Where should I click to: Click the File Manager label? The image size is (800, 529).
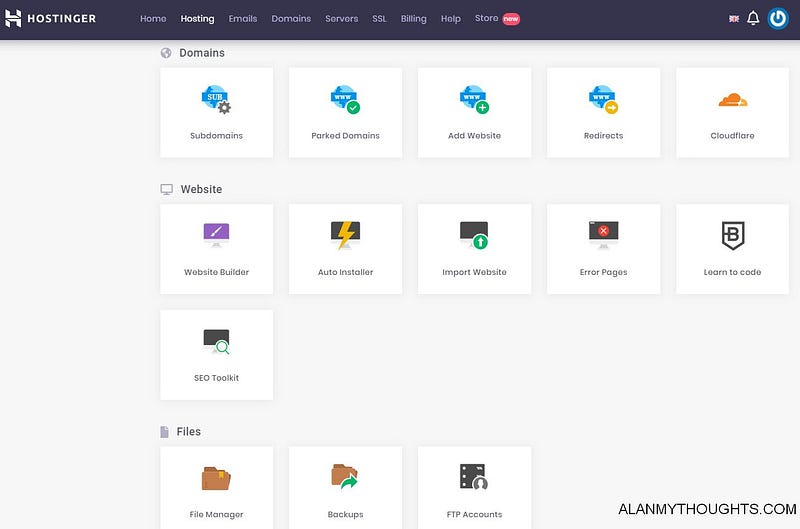216,515
